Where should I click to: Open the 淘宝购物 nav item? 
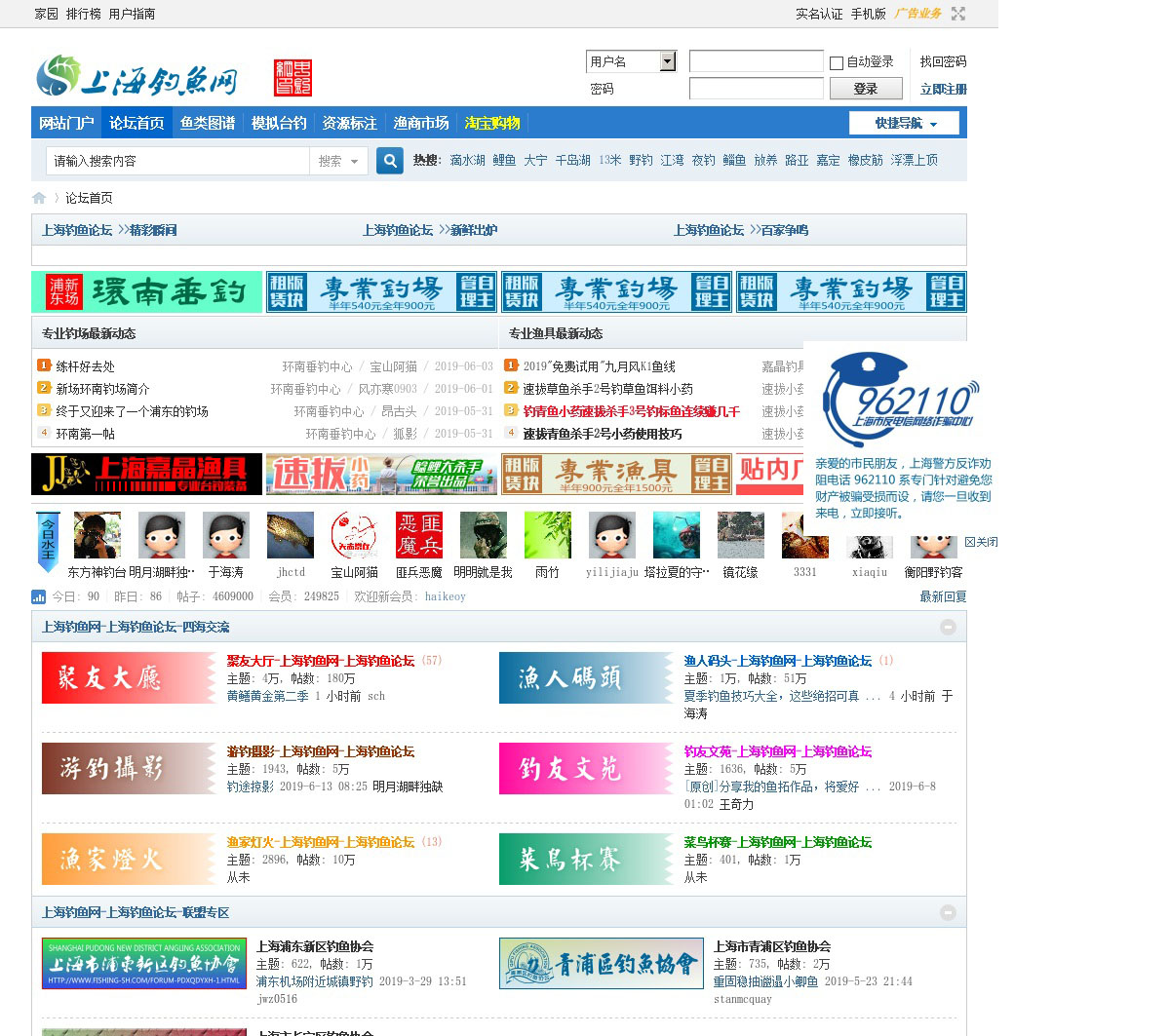(x=492, y=123)
